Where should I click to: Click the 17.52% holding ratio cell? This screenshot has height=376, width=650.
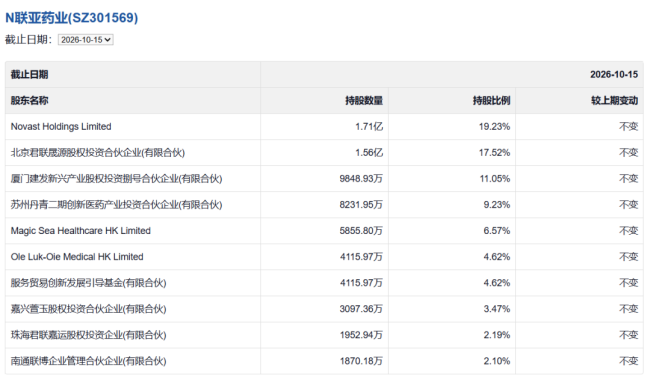pos(495,153)
